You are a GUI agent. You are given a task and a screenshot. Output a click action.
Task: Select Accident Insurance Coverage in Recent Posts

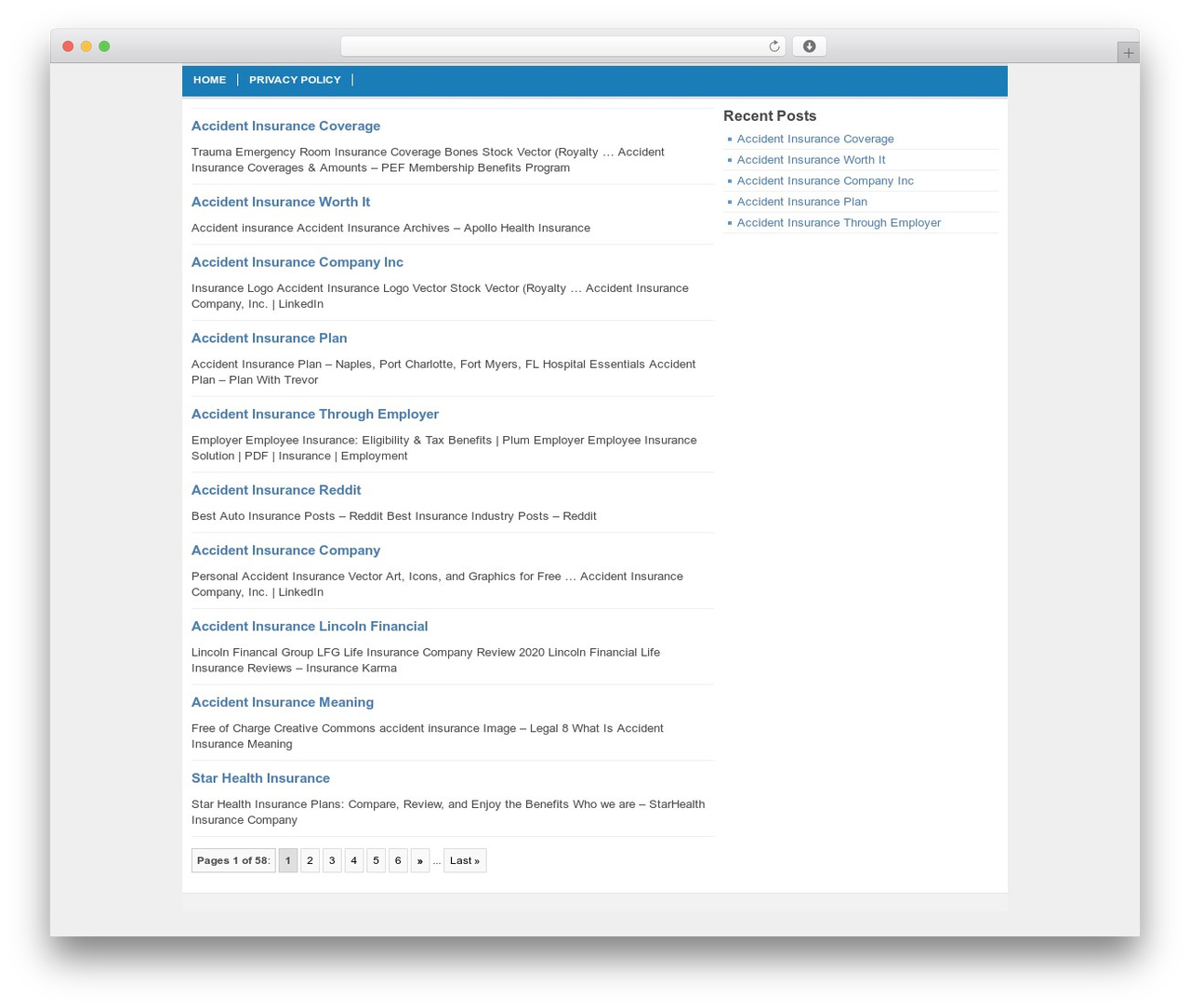pos(815,139)
